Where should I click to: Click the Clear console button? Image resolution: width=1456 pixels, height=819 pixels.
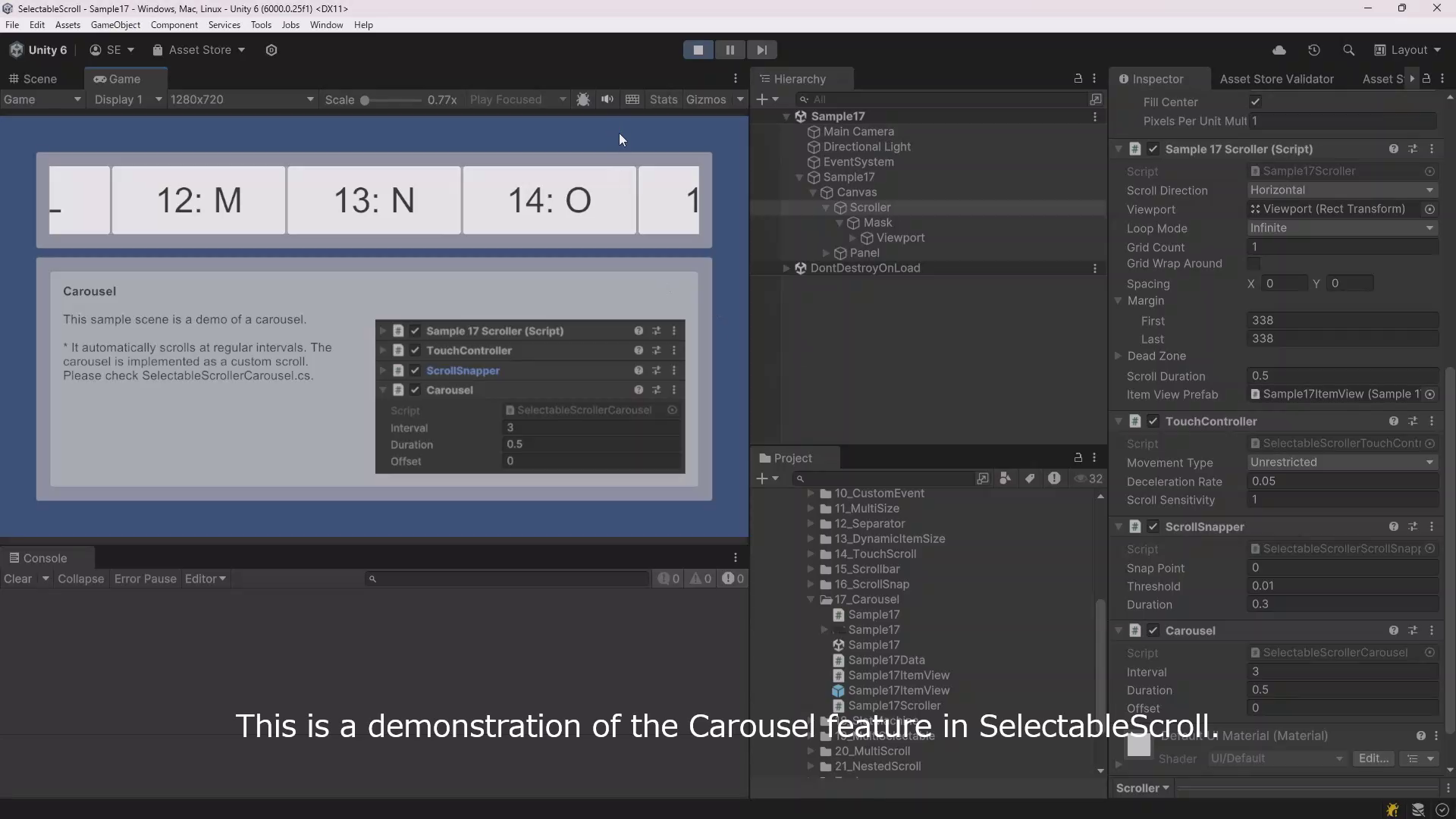(17, 579)
